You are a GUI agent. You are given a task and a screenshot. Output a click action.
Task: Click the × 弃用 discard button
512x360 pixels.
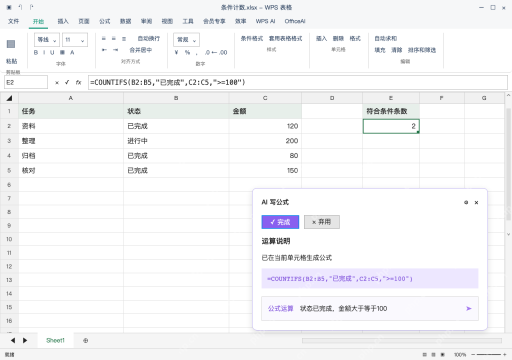(322, 222)
